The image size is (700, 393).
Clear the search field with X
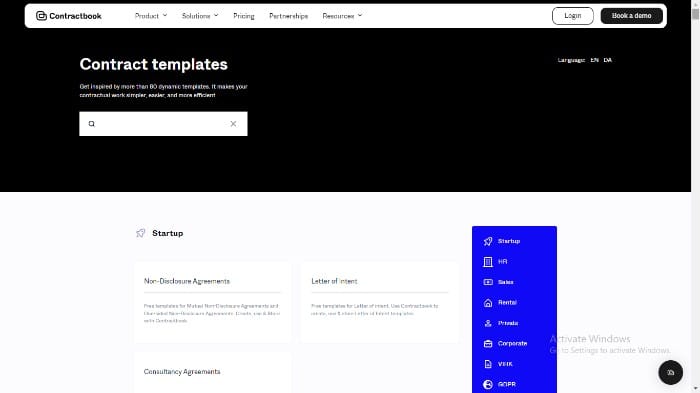click(233, 124)
